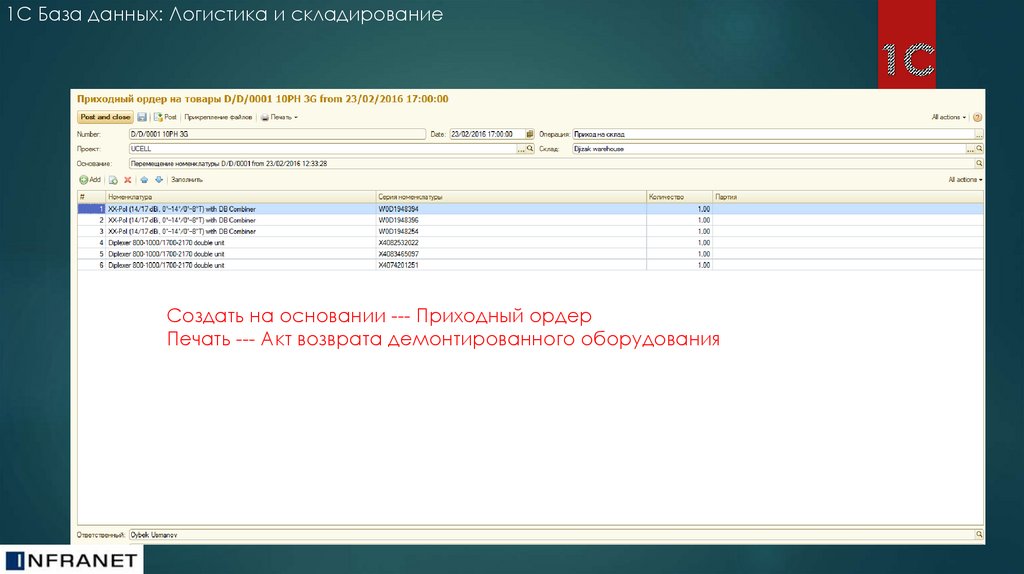Click the Заполнить command in the table toolbar
This screenshot has width=1024, height=574.
(x=187, y=180)
